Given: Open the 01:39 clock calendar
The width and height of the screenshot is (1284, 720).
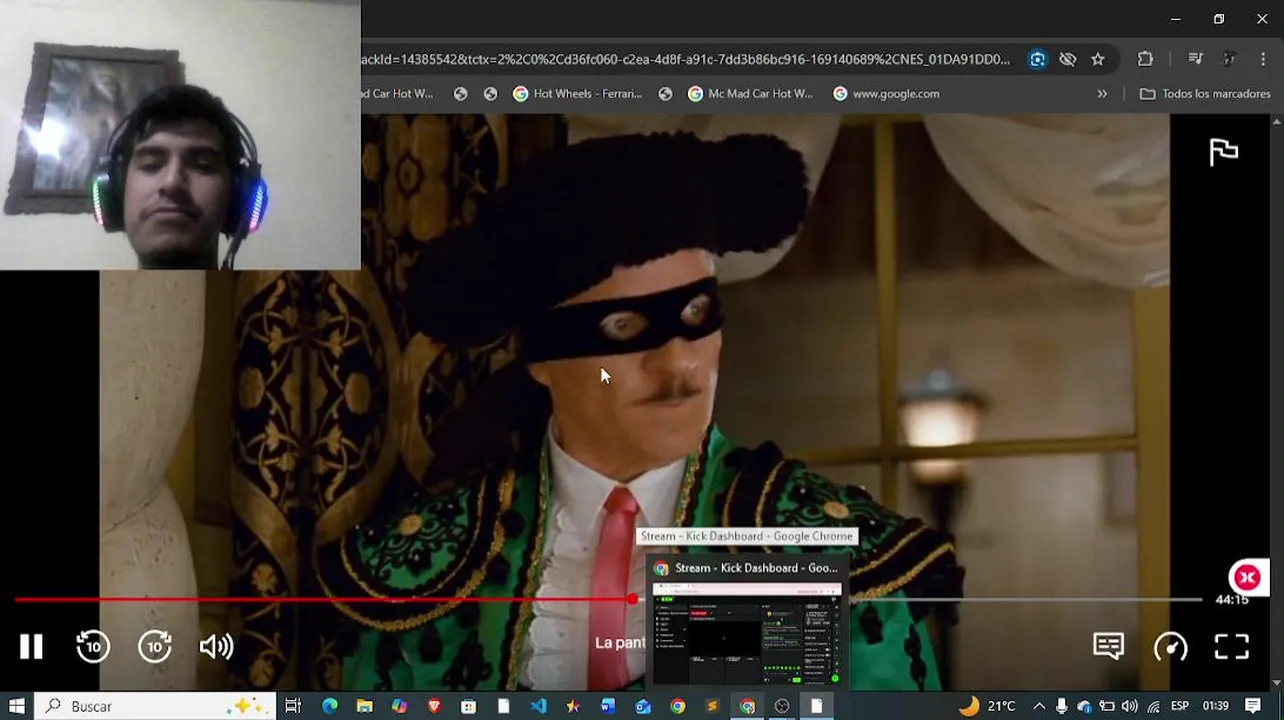Looking at the screenshot, I should click(x=1215, y=706).
